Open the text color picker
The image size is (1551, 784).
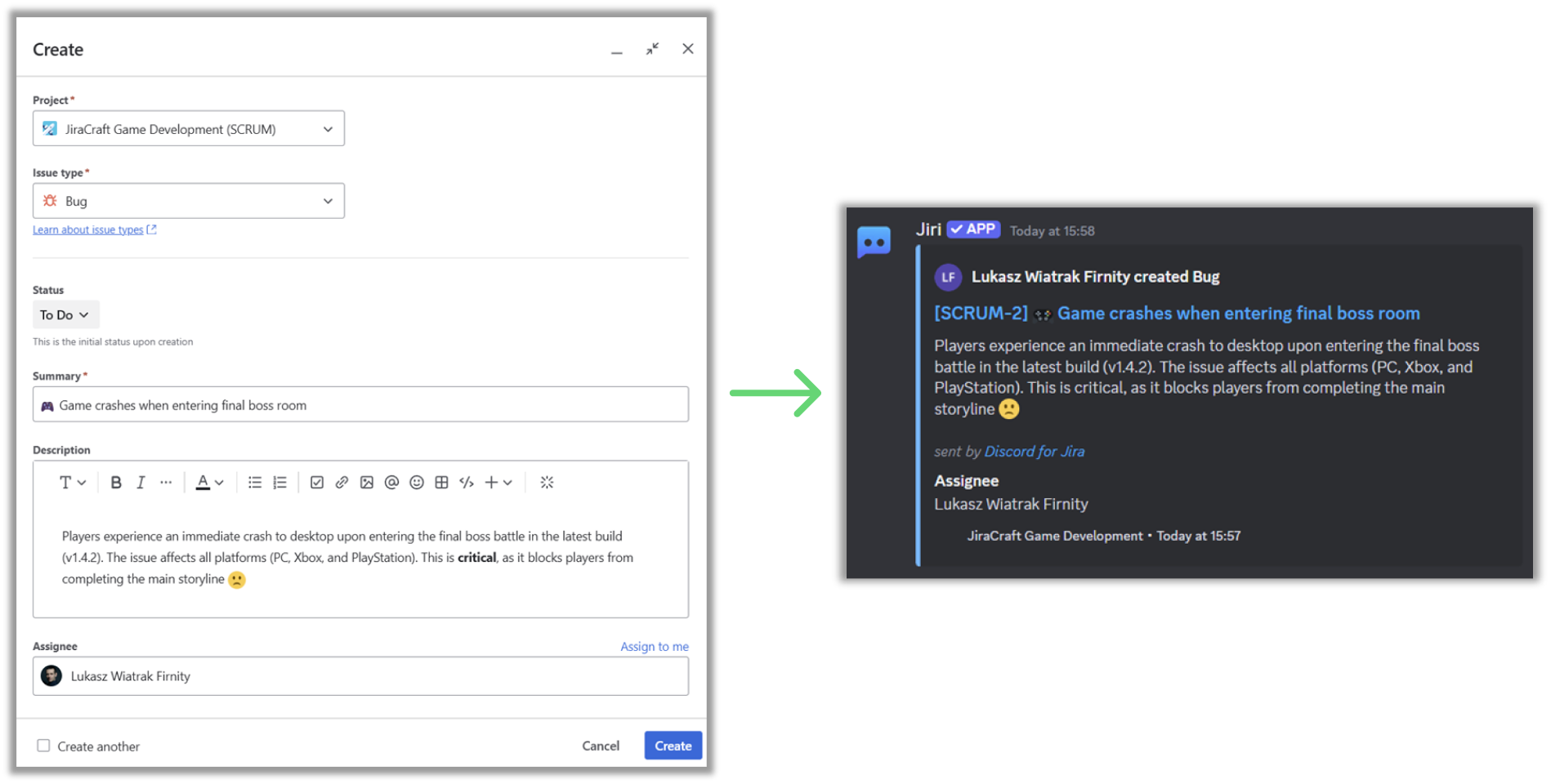[x=210, y=483]
